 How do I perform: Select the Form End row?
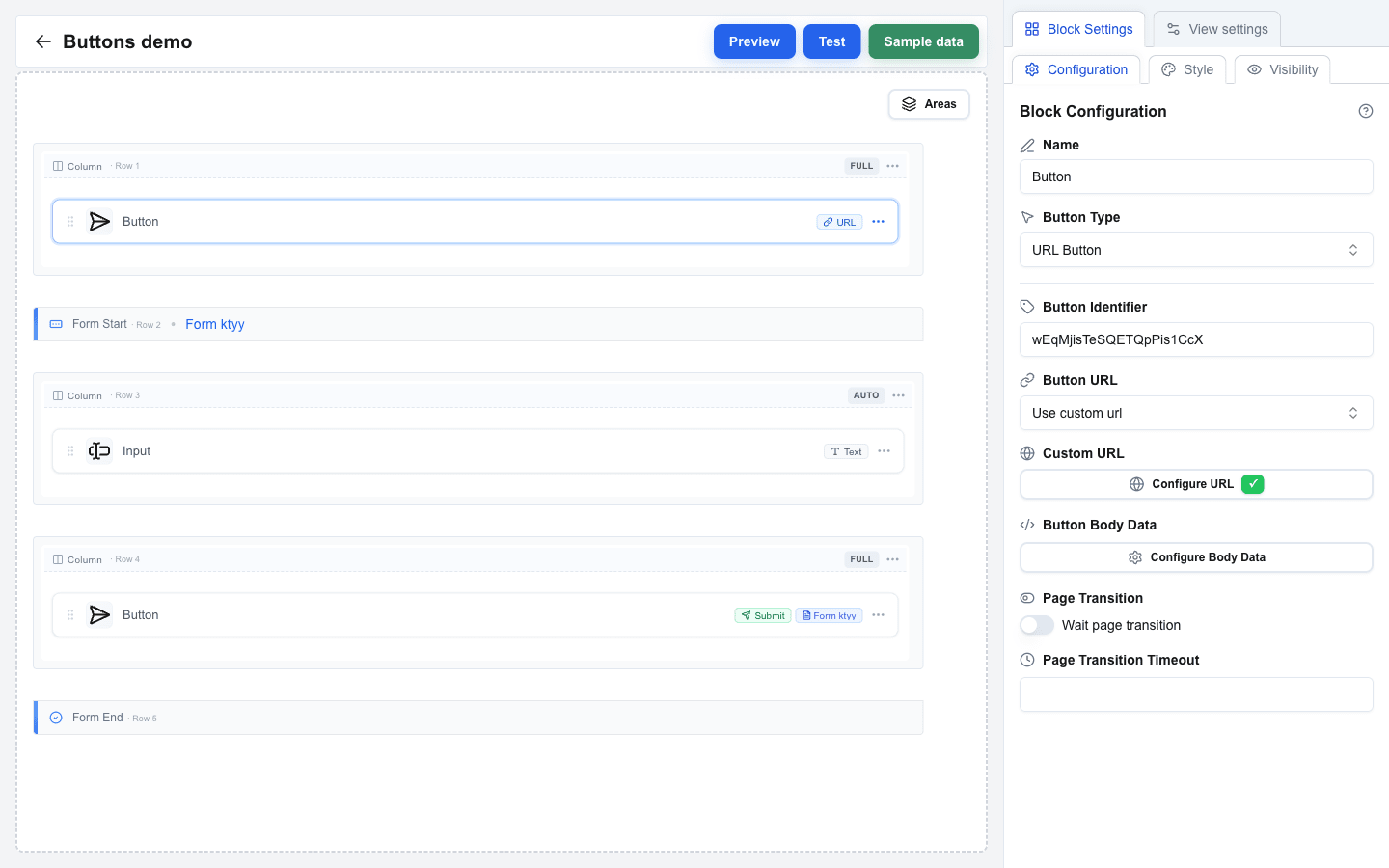click(x=478, y=718)
